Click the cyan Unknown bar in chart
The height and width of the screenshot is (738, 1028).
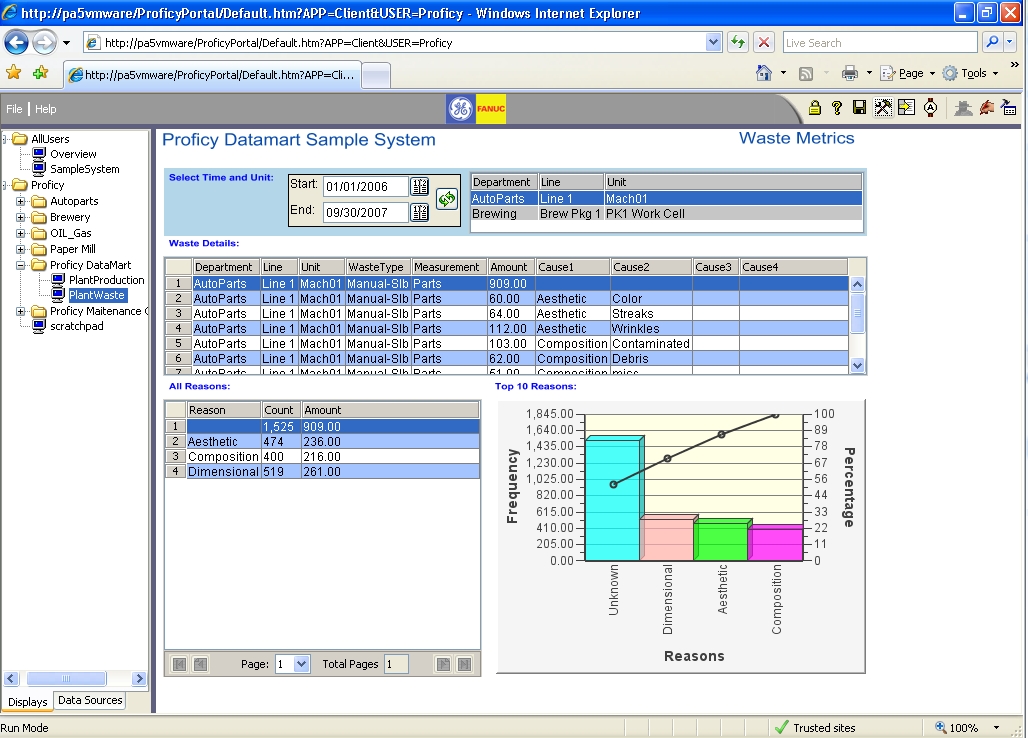(613, 498)
